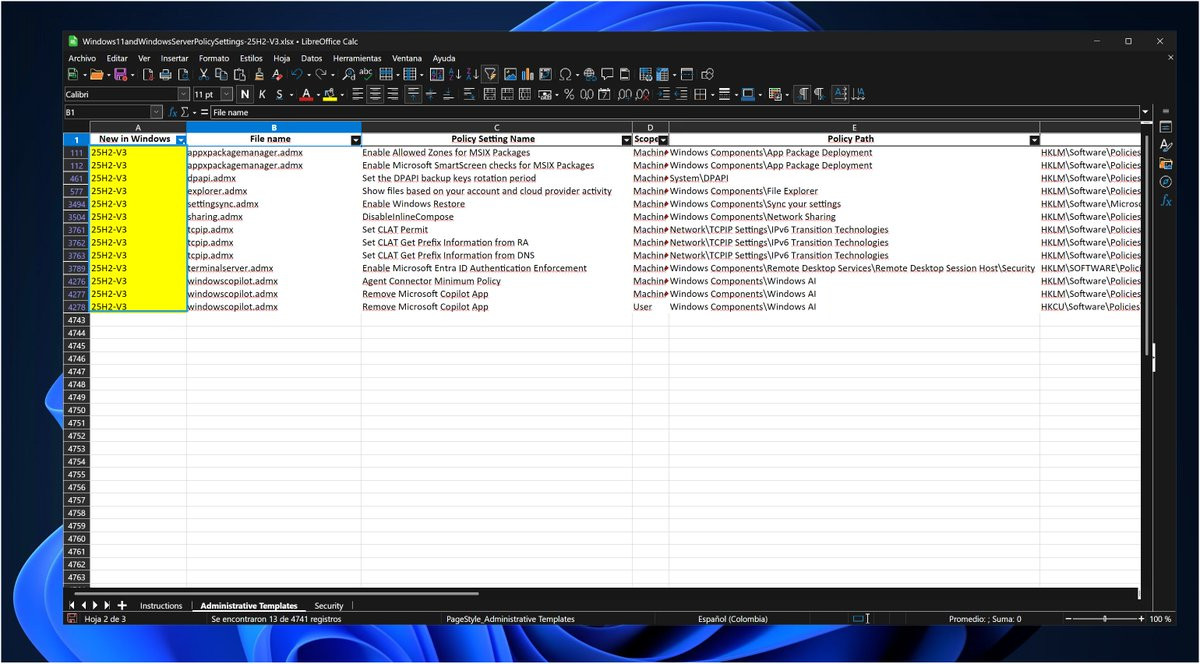The image size is (1200, 664).
Task: Click the Clone formatting paintbrush icon
Action: point(259,74)
